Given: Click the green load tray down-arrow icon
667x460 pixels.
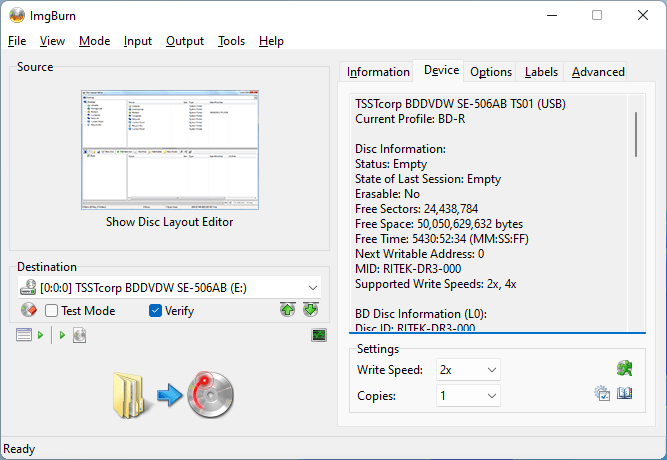Looking at the screenshot, I should [x=311, y=310].
